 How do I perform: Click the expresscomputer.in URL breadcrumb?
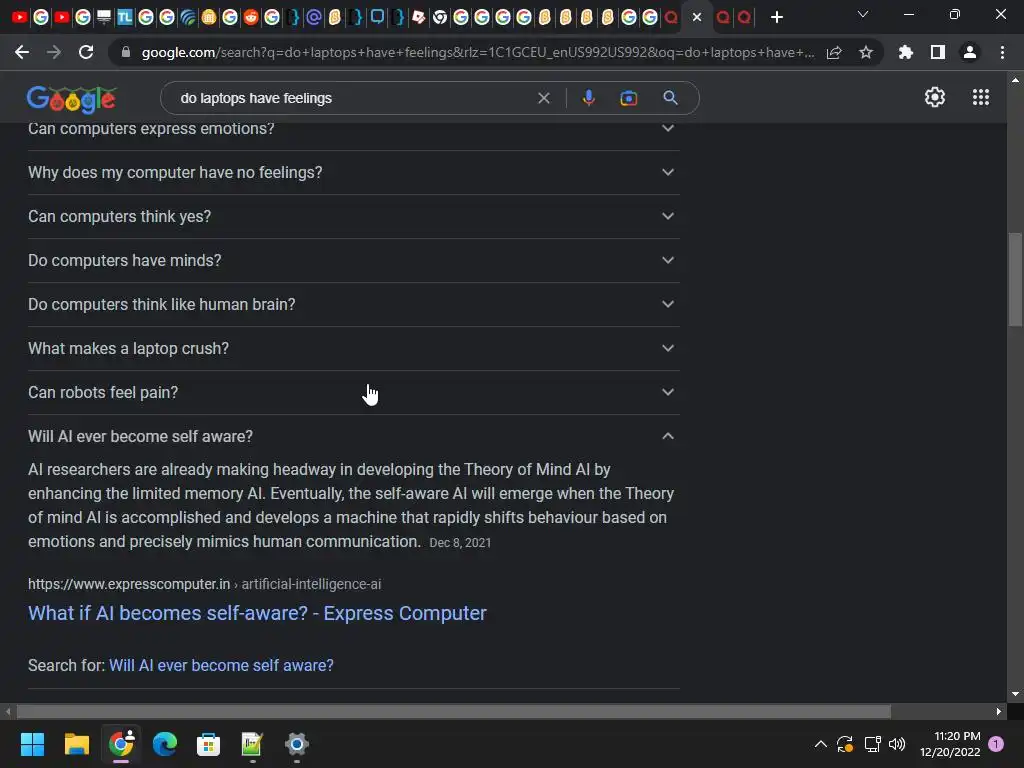click(204, 584)
